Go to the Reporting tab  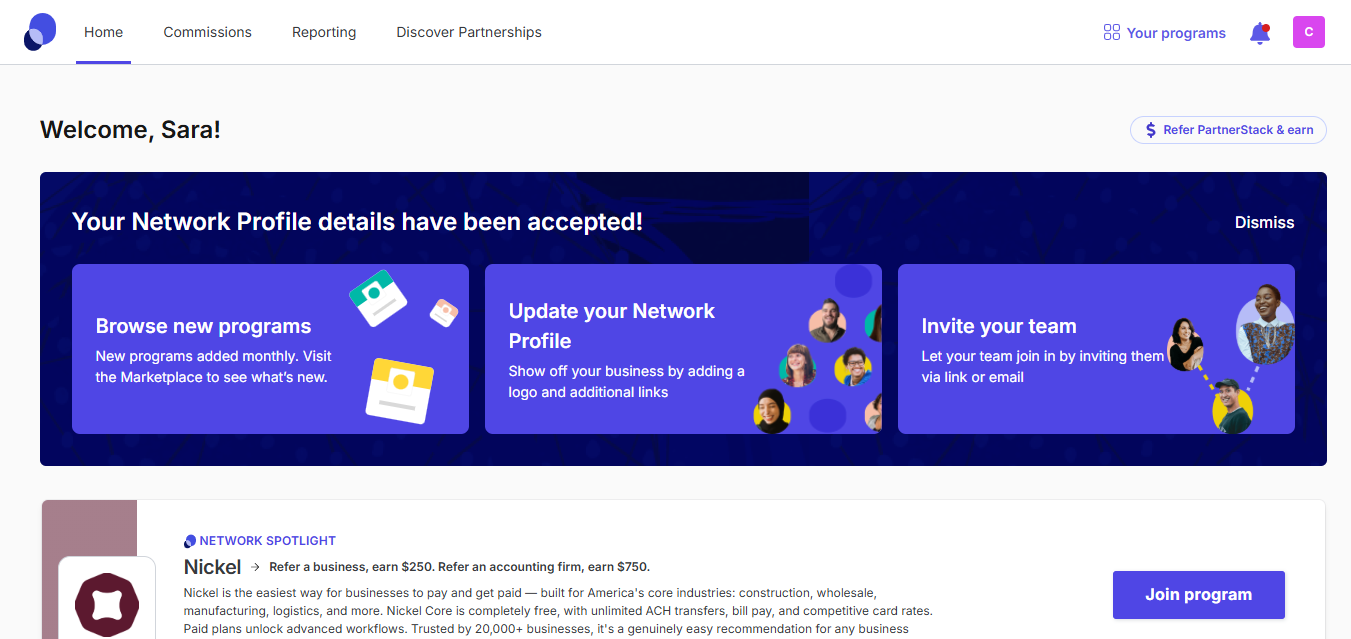pos(324,32)
